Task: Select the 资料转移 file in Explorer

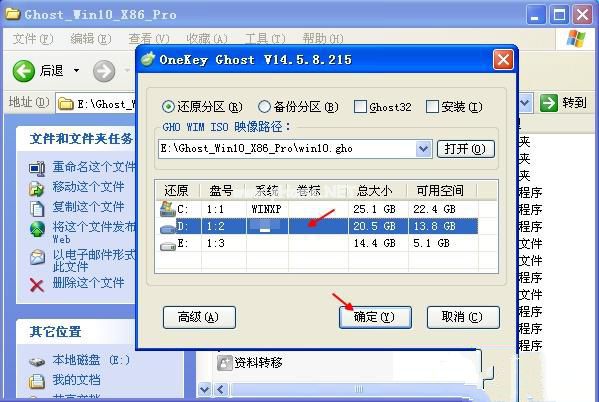Action: (x=250, y=363)
